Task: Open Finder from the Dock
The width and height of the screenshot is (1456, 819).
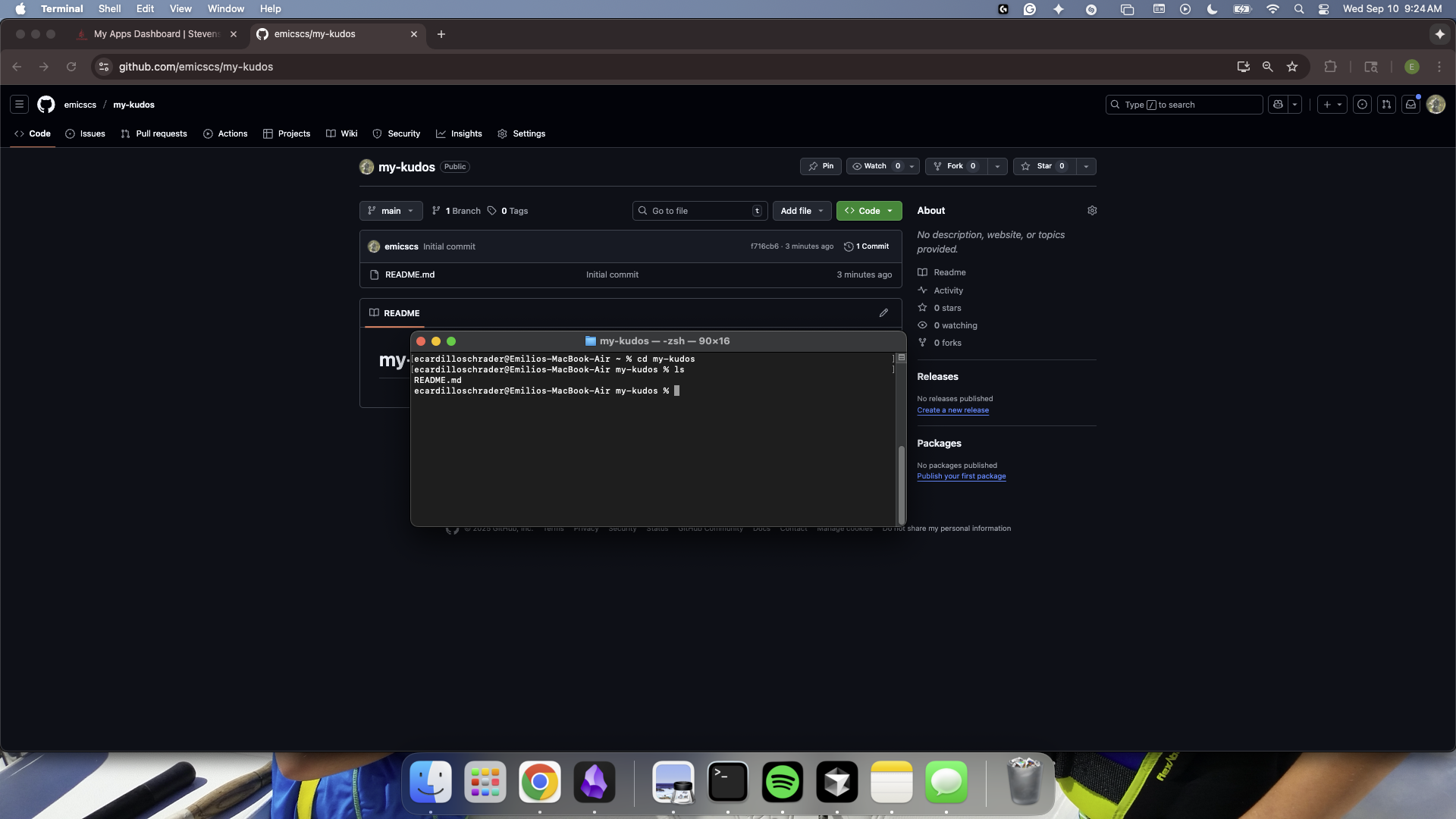Action: coord(431,782)
